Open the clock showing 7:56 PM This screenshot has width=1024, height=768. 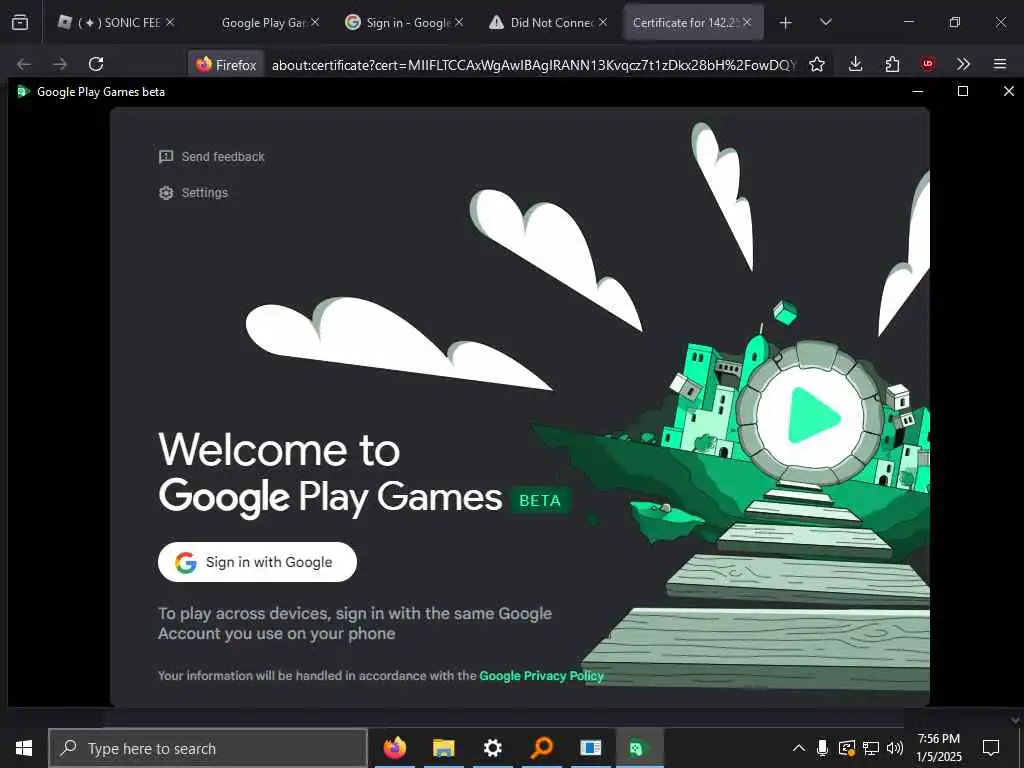(x=938, y=748)
